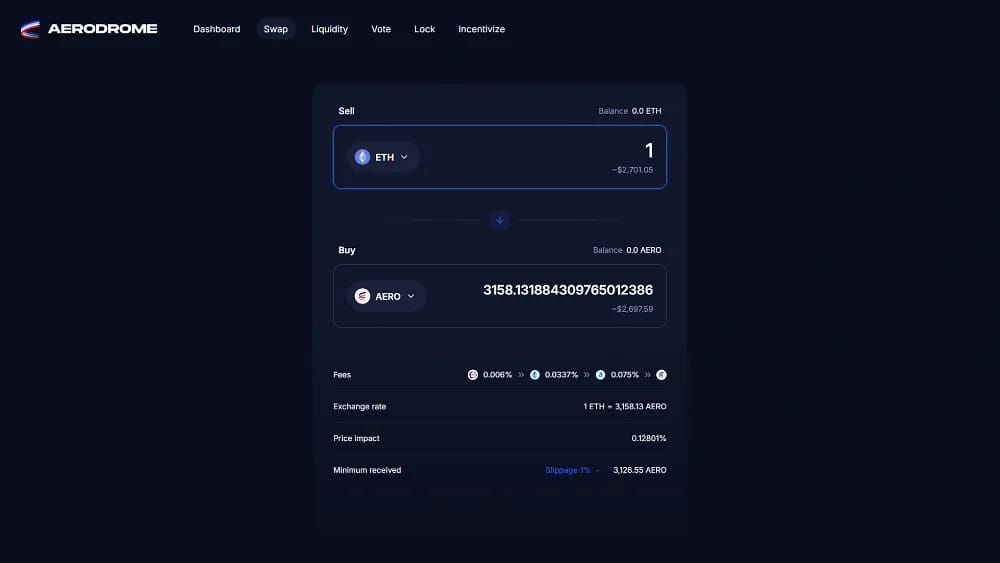
Task: Click the minimum received 3,126.55 AERO
Action: click(x=640, y=471)
